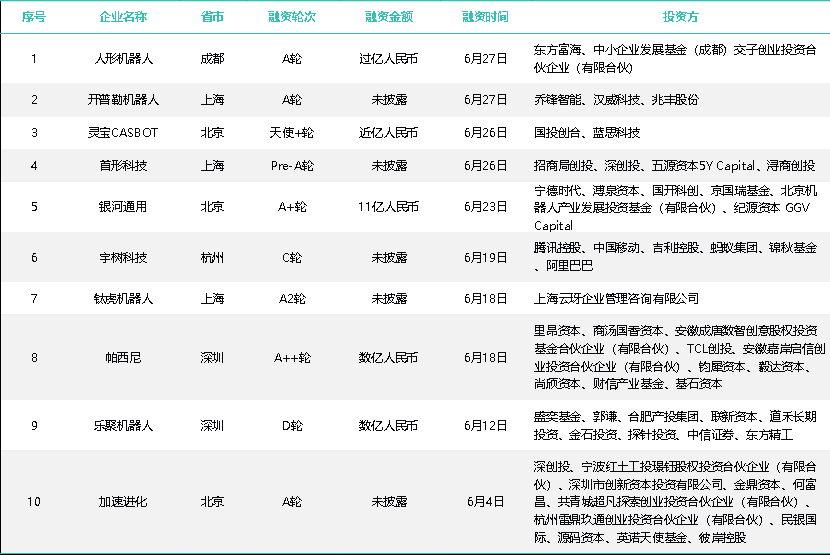
Task: Click 6月27日 in the 开普勒机器人 row
Action: pyautogui.click(x=485, y=100)
